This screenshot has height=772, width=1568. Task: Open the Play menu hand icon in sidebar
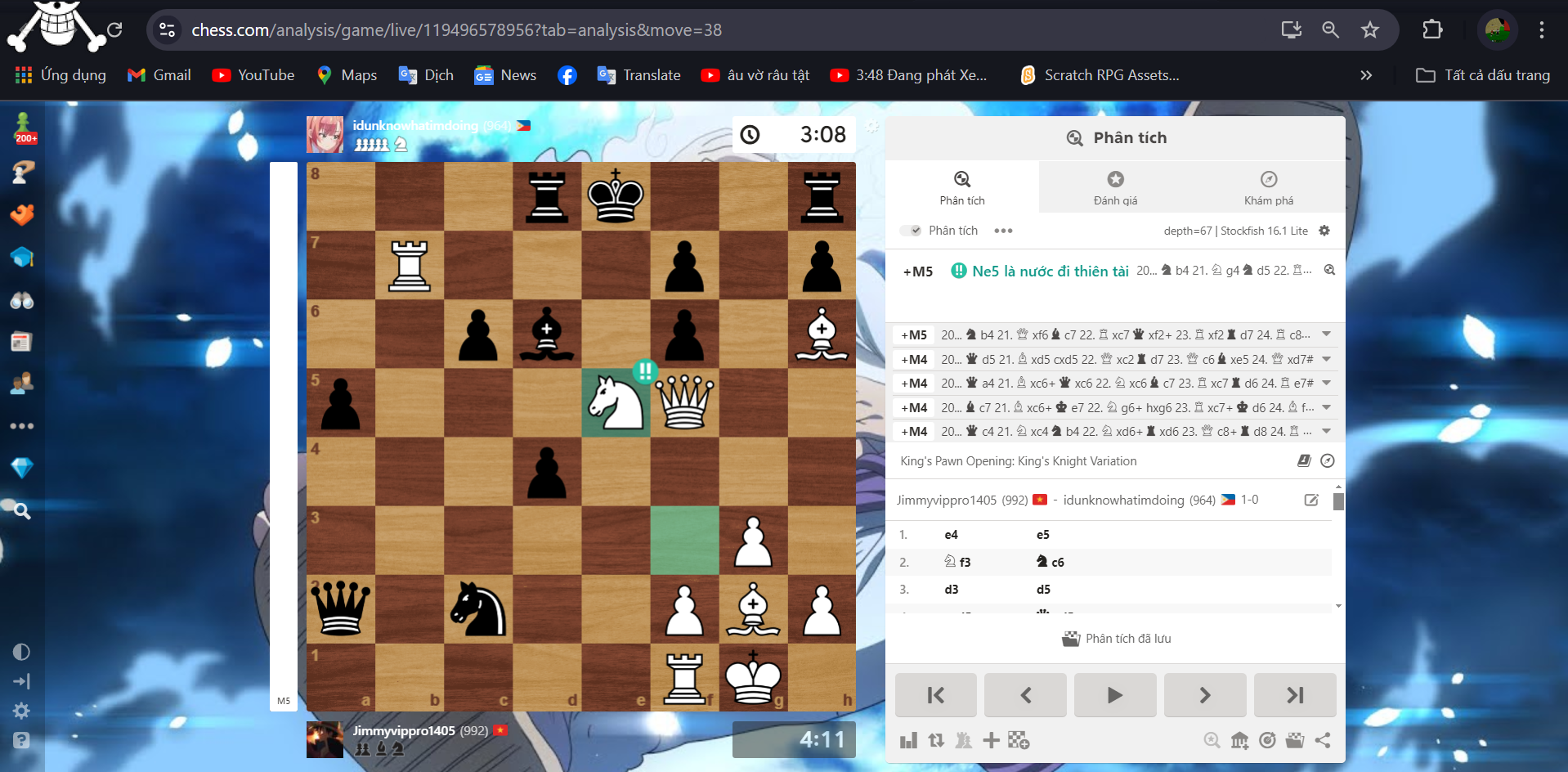click(x=22, y=172)
